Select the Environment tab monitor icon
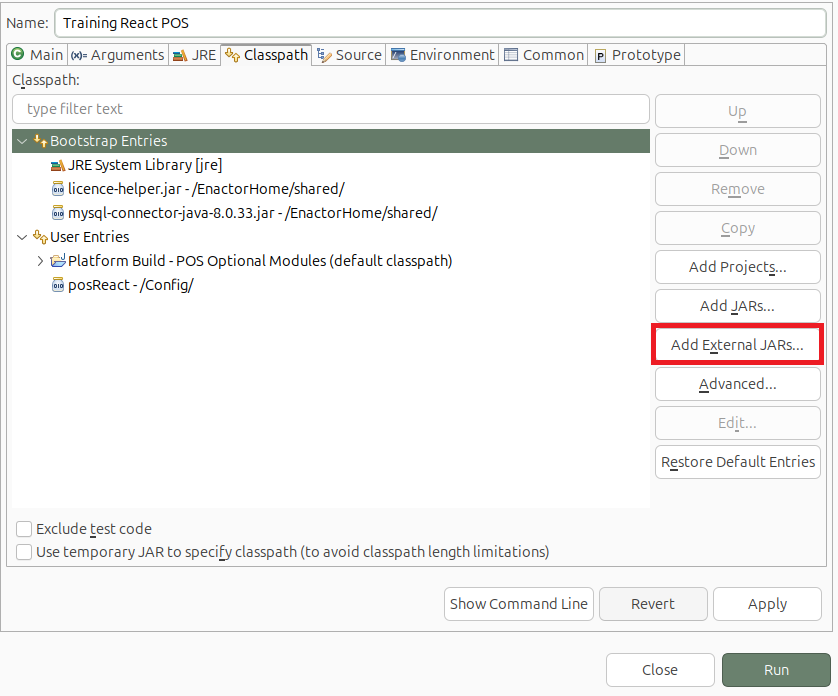Image resolution: width=838 pixels, height=696 pixels. [x=397, y=55]
